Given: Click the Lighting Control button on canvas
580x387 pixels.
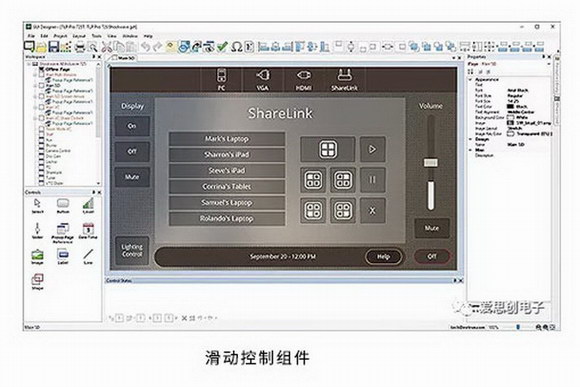Looking at the screenshot, I should (x=132, y=250).
